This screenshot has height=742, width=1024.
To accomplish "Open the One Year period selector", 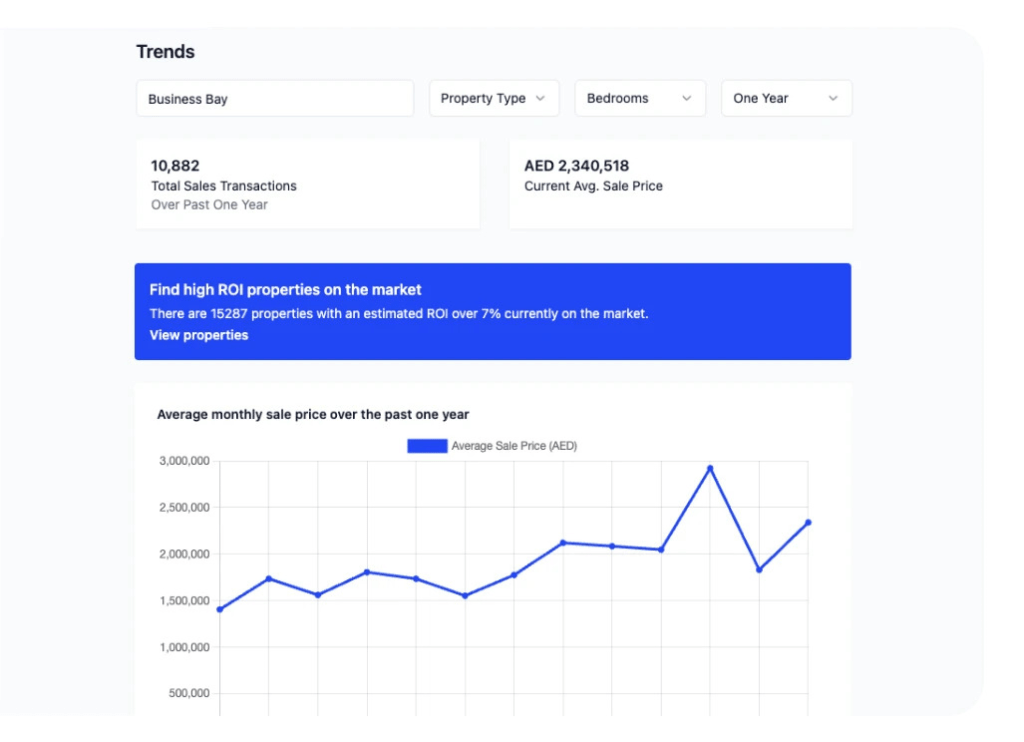I will [x=786, y=98].
